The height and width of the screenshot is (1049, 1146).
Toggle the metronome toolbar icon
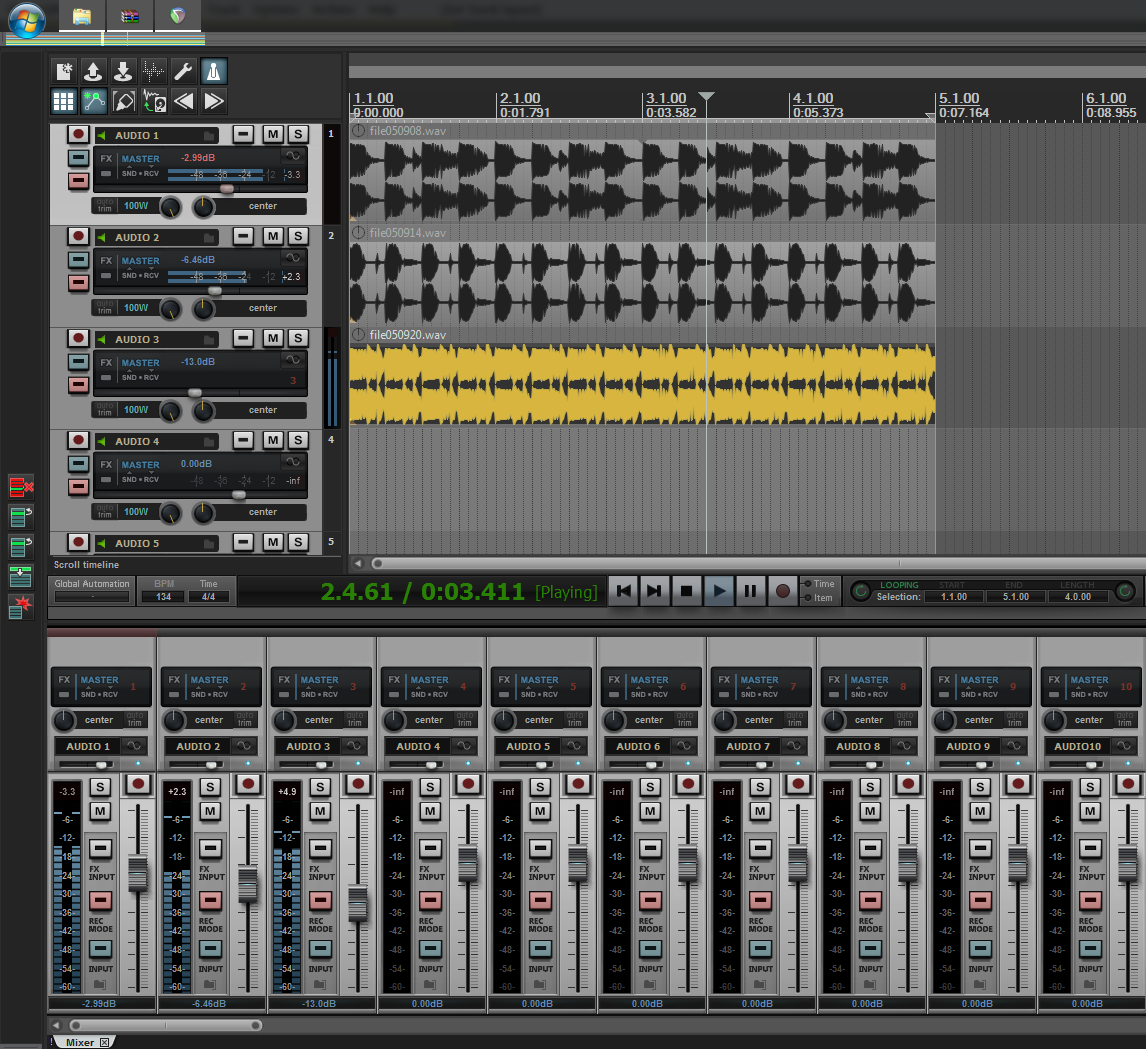point(214,71)
